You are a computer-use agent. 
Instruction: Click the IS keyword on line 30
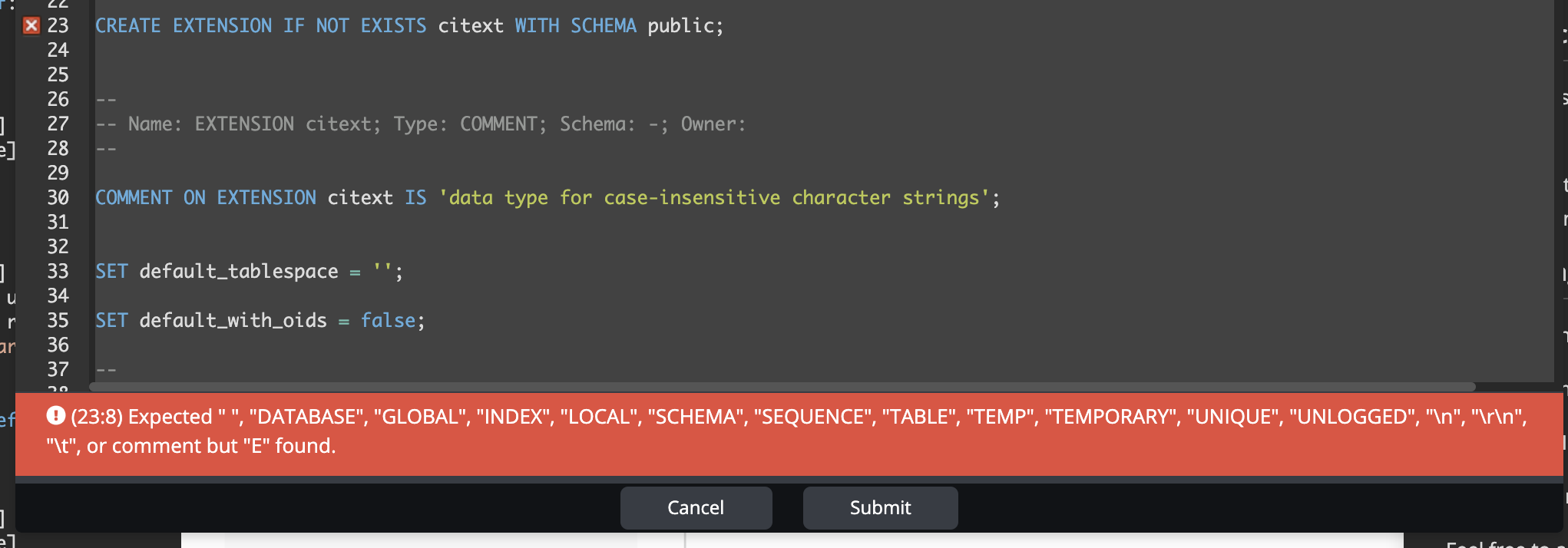pyautogui.click(x=415, y=197)
